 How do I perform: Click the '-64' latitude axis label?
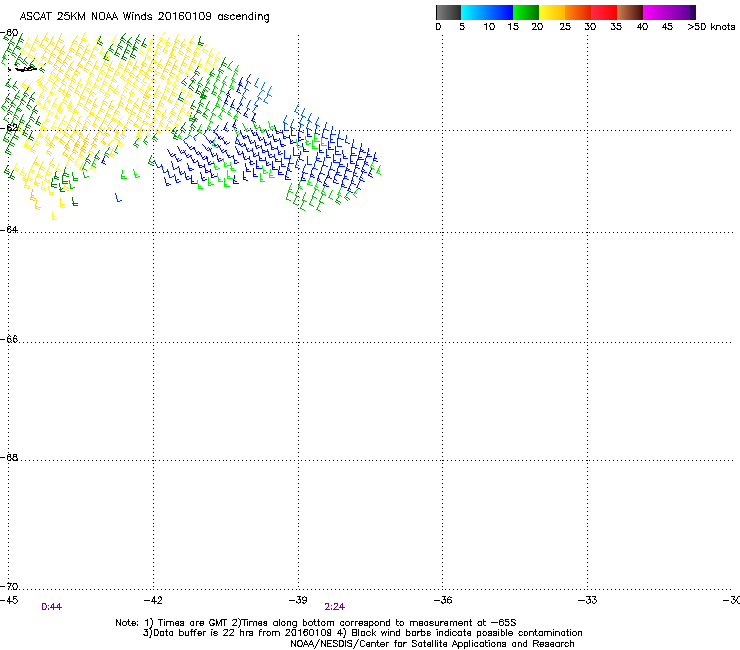coord(9,229)
